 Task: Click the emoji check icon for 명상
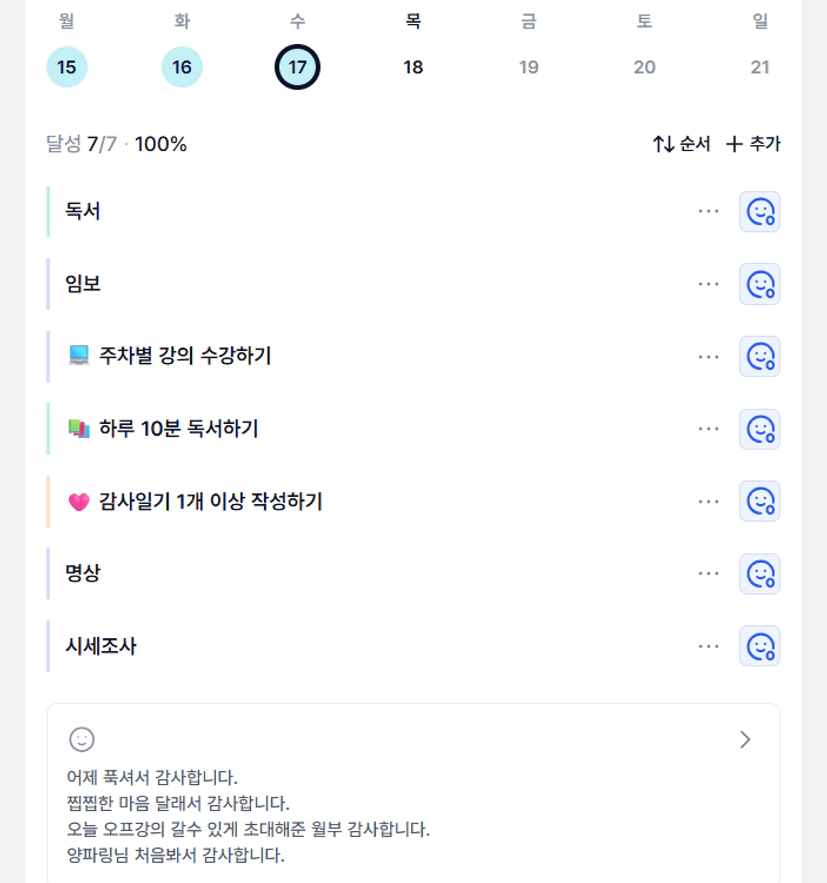pos(759,574)
